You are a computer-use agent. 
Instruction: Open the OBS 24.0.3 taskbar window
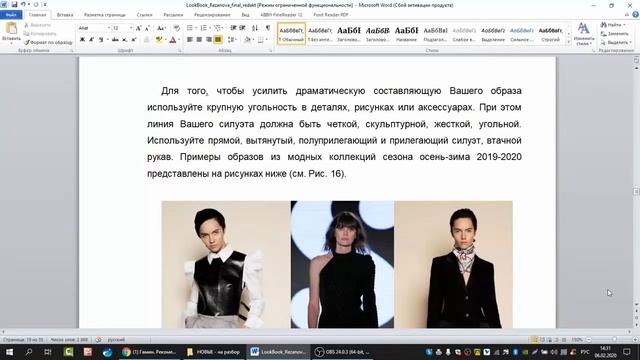coord(343,352)
